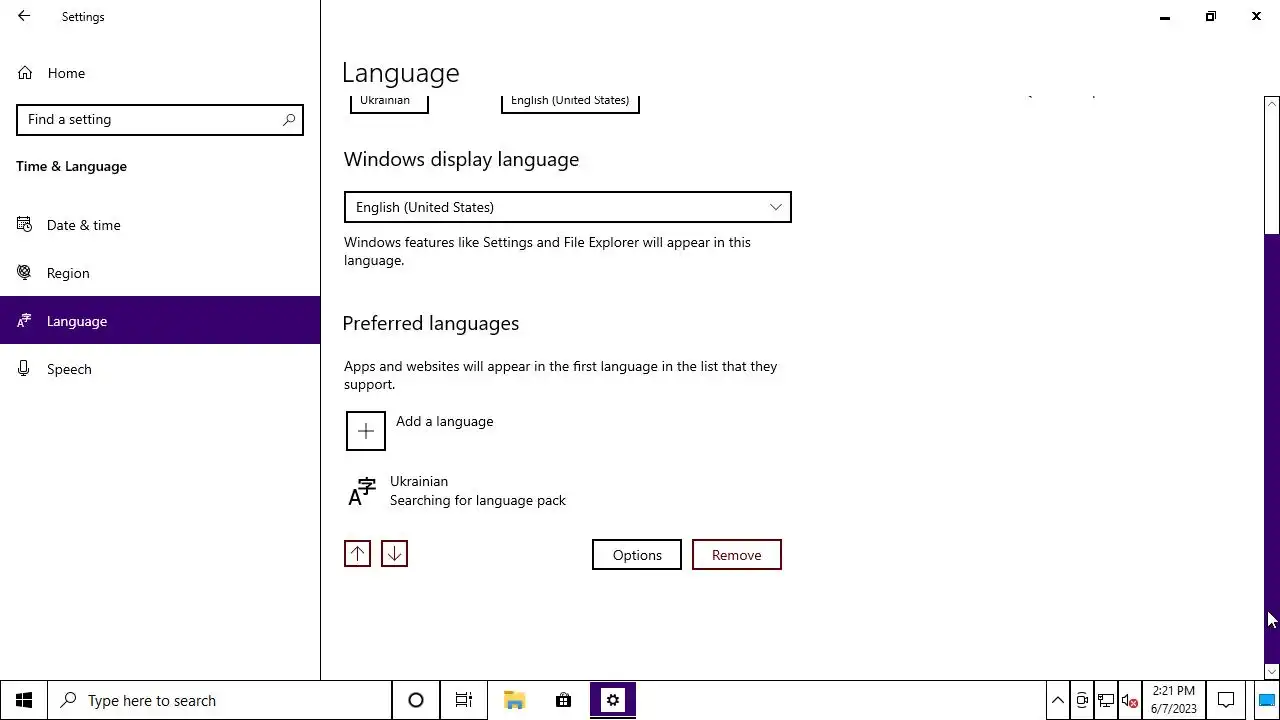Move Ukrainian up with the up arrow
The image size is (1280, 720).
point(357,554)
